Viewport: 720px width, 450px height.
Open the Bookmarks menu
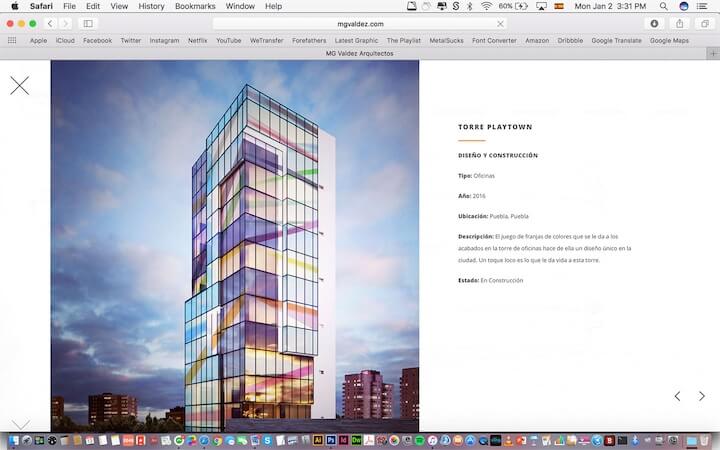tap(194, 6)
